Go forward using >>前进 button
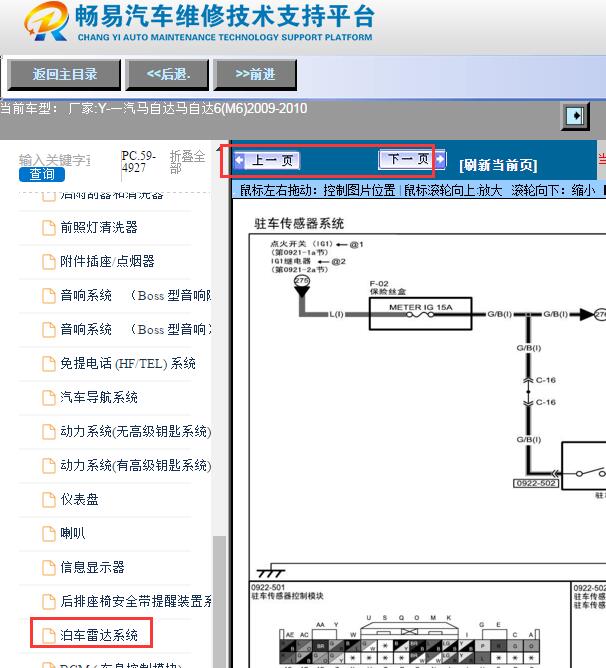 [x=255, y=75]
